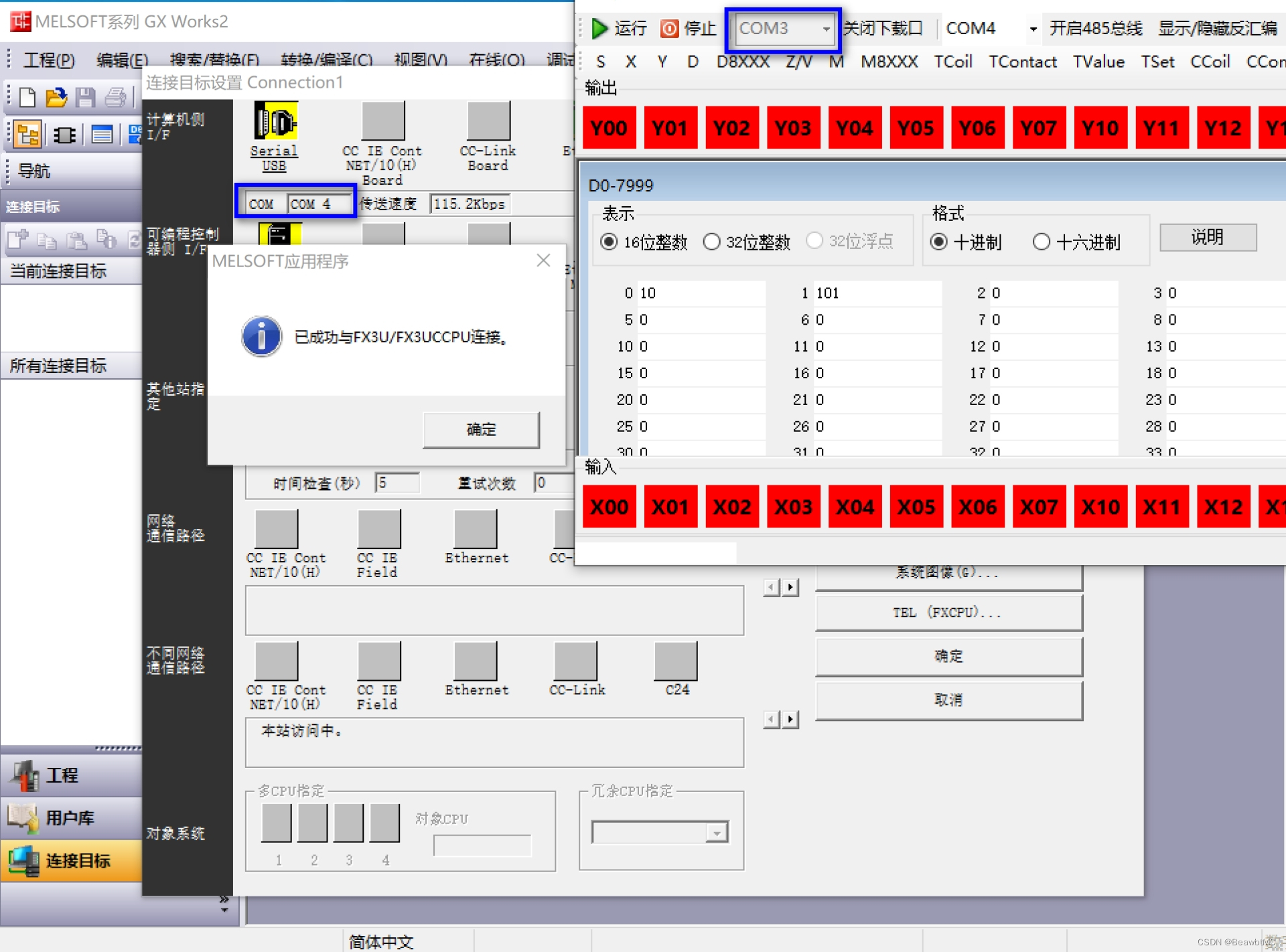Select the 十六进制 format radio button

1041,242
